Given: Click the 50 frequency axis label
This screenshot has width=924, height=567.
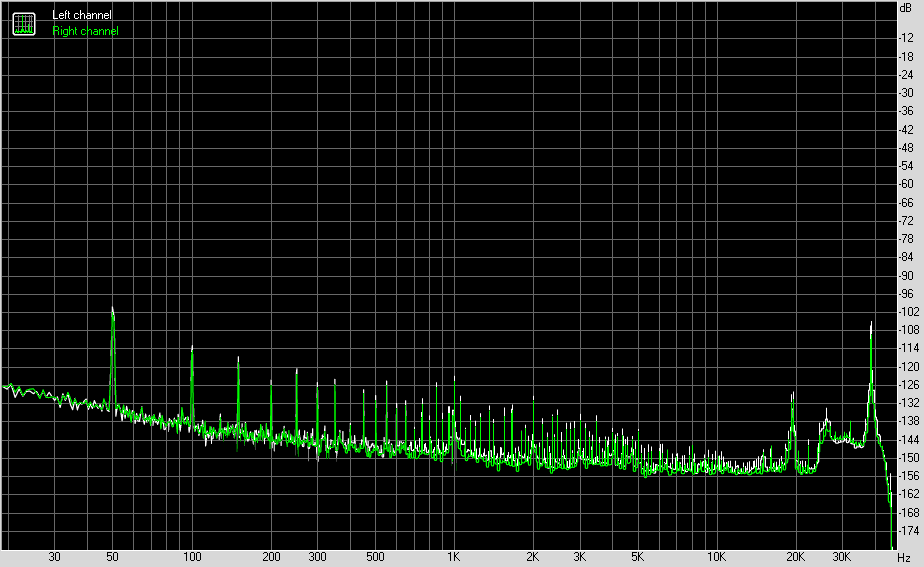Looking at the screenshot, I should pyautogui.click(x=112, y=557).
